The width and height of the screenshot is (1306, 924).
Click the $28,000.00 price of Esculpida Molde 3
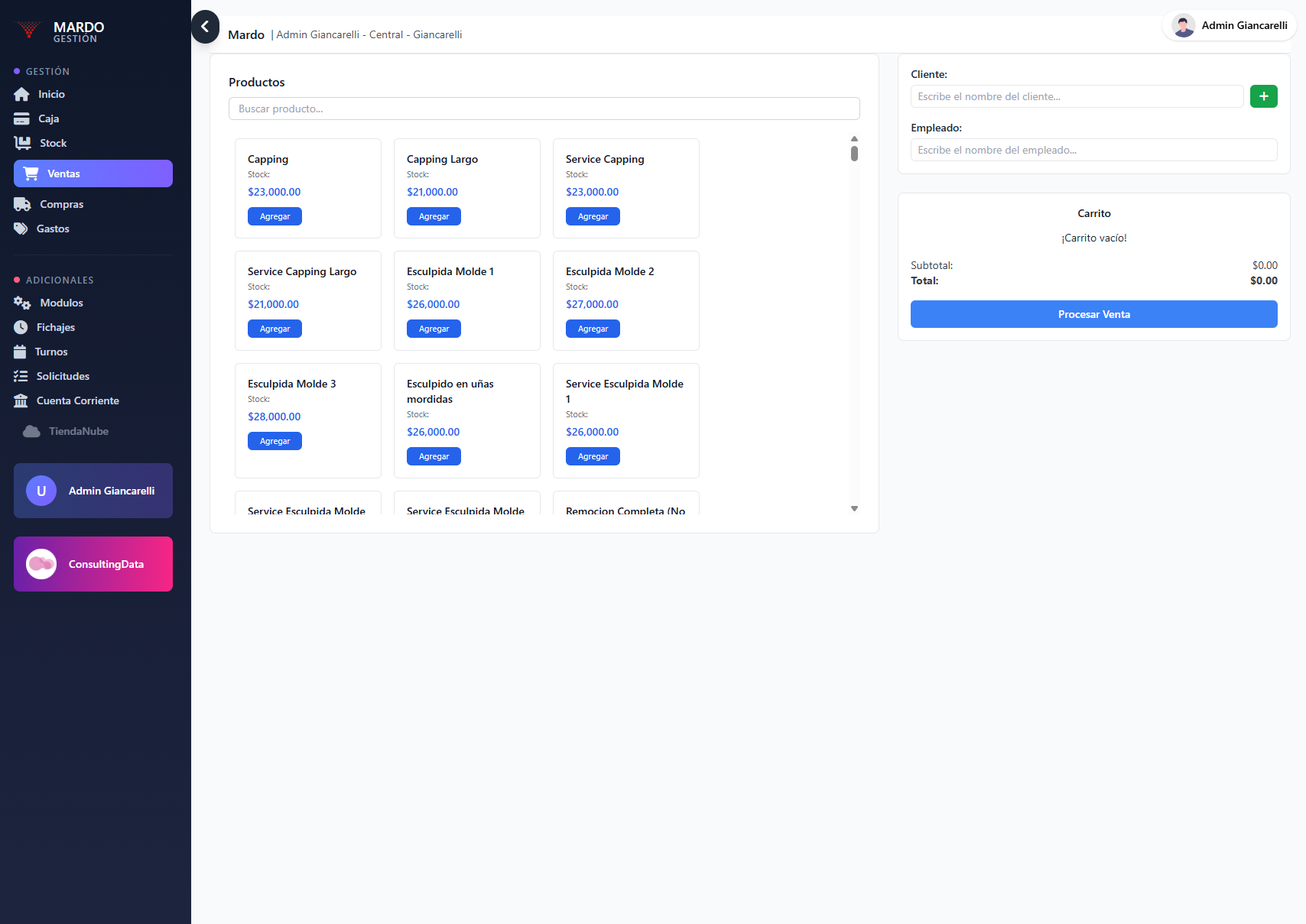click(274, 417)
